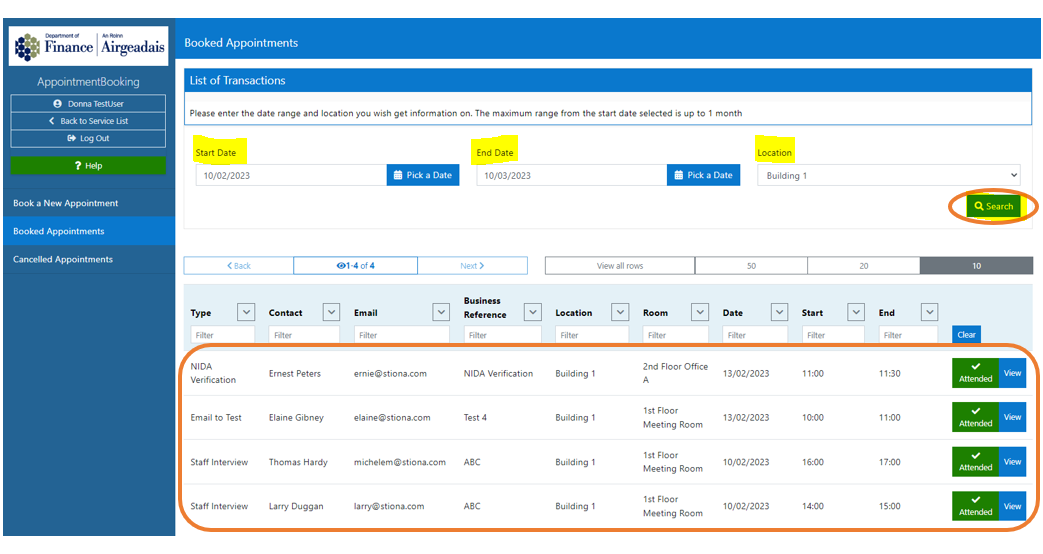Click the Log Out button
This screenshot has width=1043, height=554.
[x=88, y=139]
